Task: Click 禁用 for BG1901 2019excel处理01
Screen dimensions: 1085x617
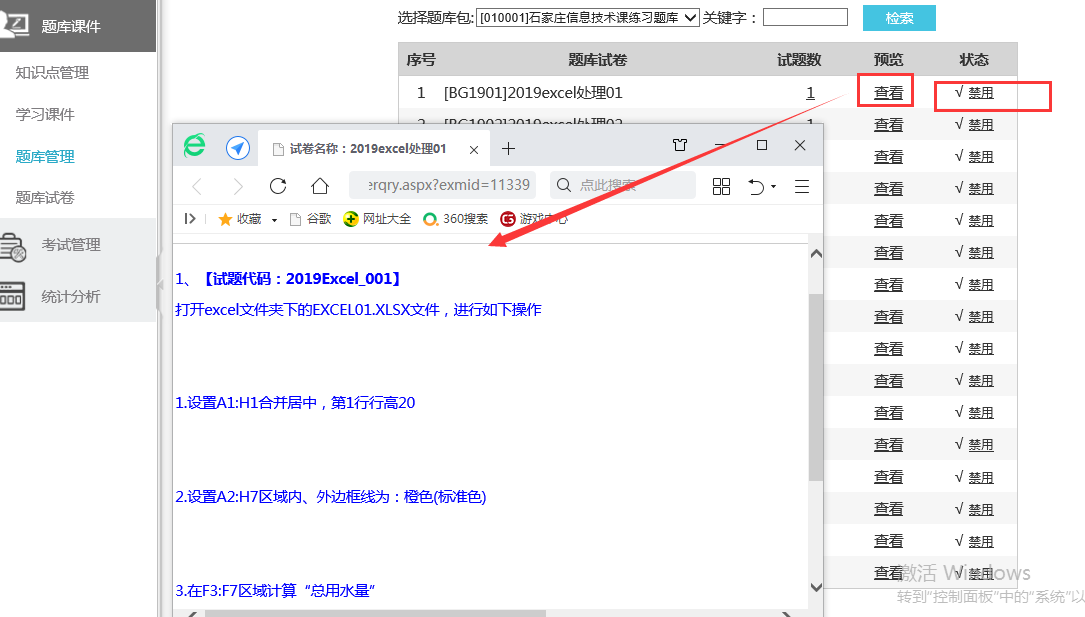Action: tap(981, 93)
